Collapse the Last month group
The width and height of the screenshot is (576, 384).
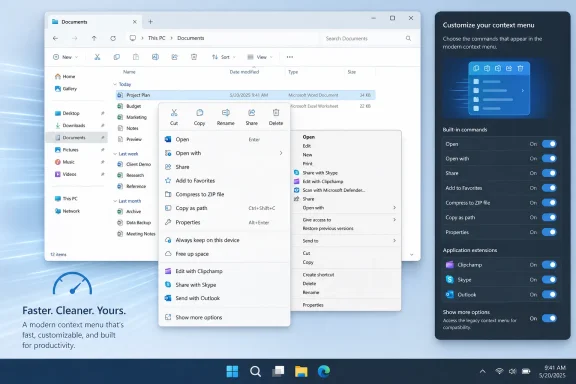coord(115,201)
